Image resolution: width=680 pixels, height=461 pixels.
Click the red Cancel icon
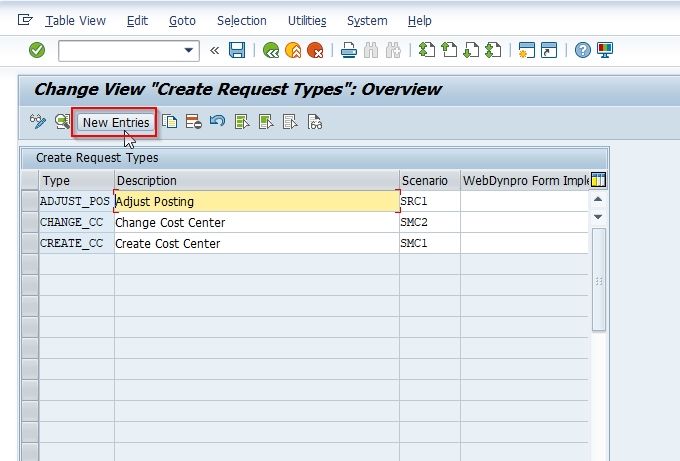(x=315, y=50)
